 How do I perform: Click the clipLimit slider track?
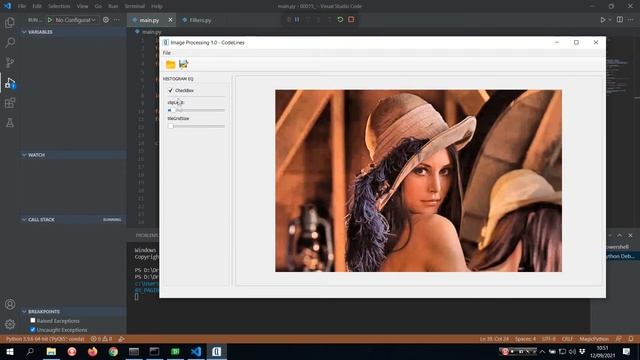coord(196,110)
